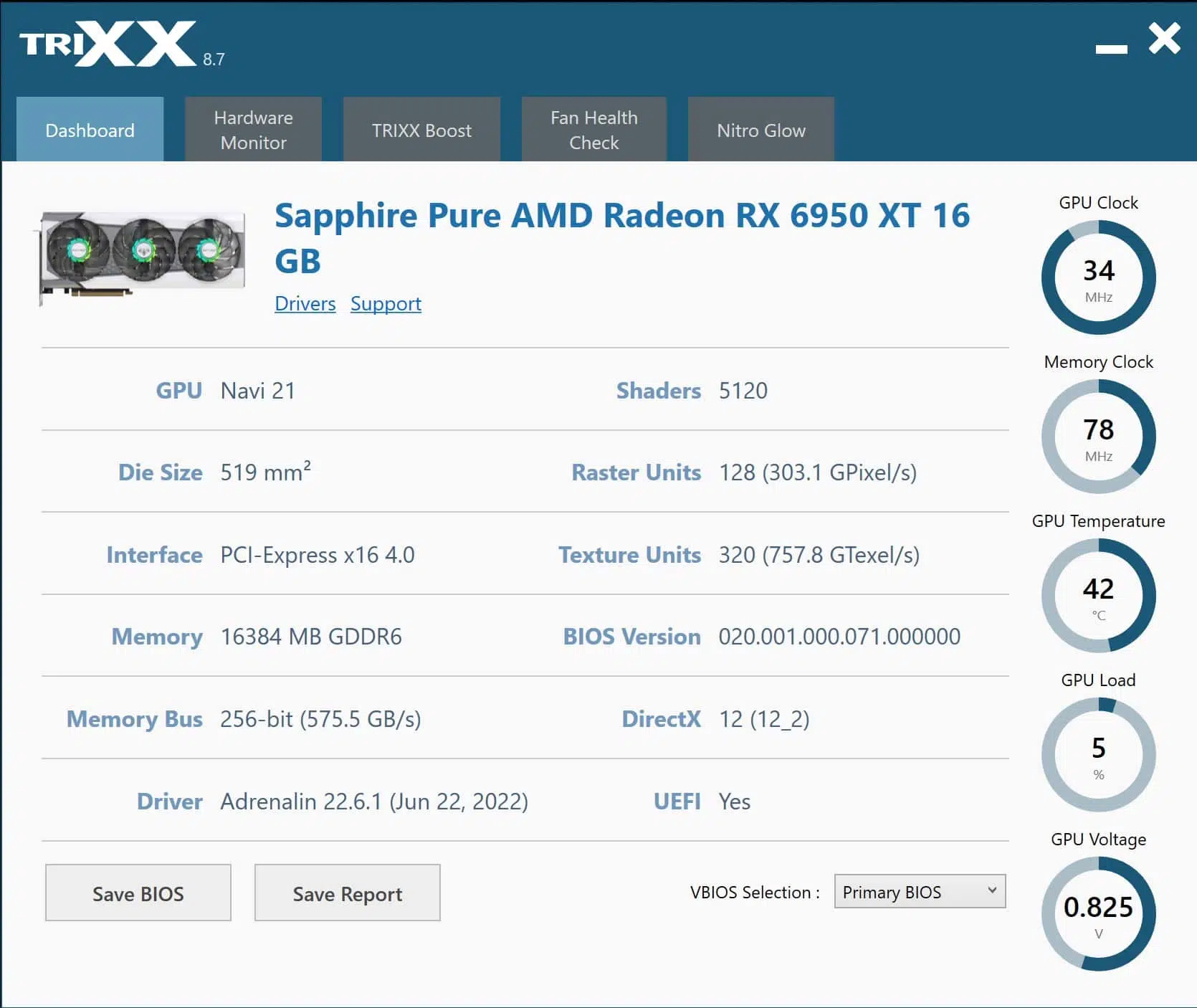1197x1008 pixels.
Task: Go to Fan Health Check tab
Action: coord(593,130)
